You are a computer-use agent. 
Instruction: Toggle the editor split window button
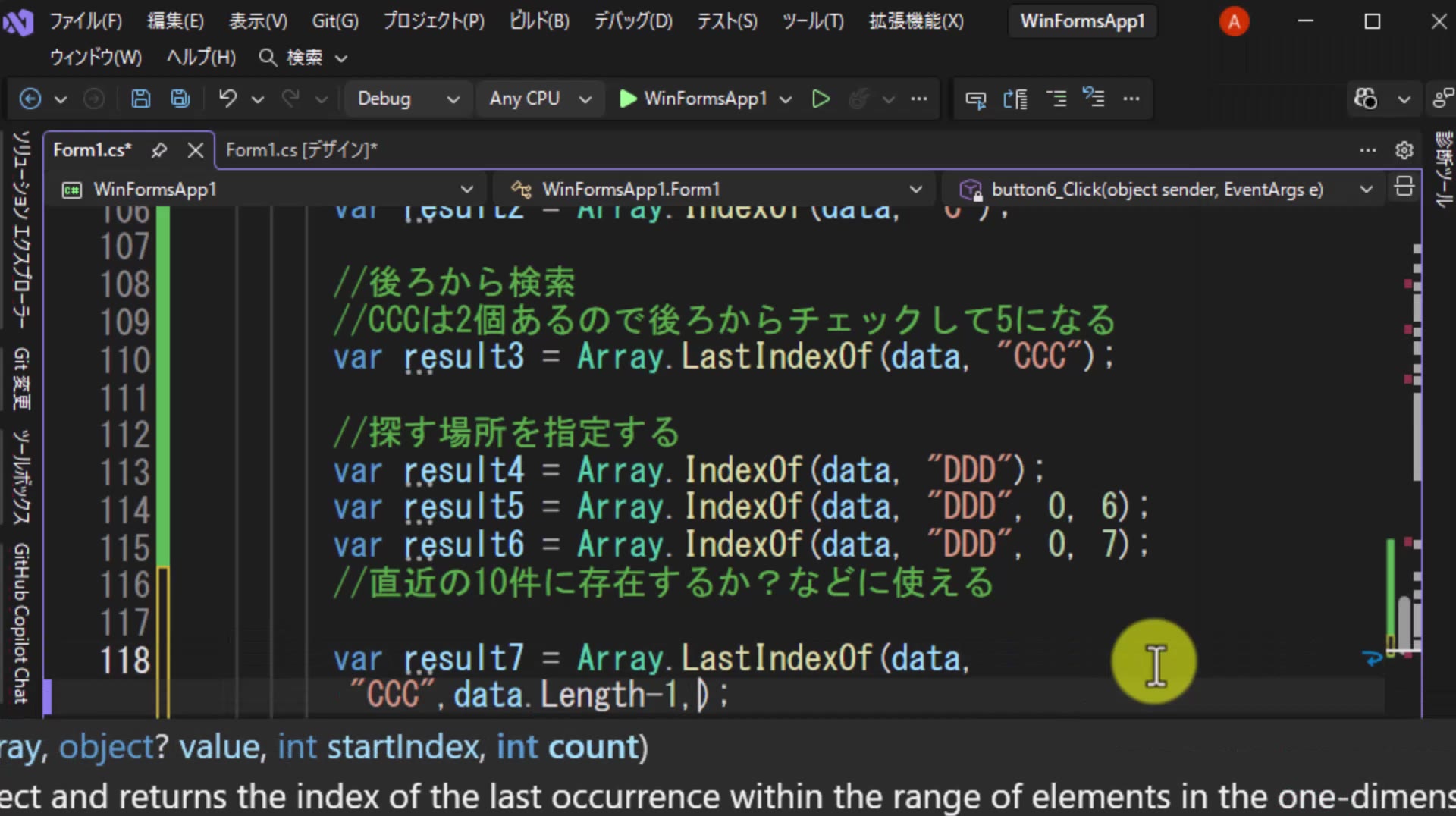[1404, 187]
